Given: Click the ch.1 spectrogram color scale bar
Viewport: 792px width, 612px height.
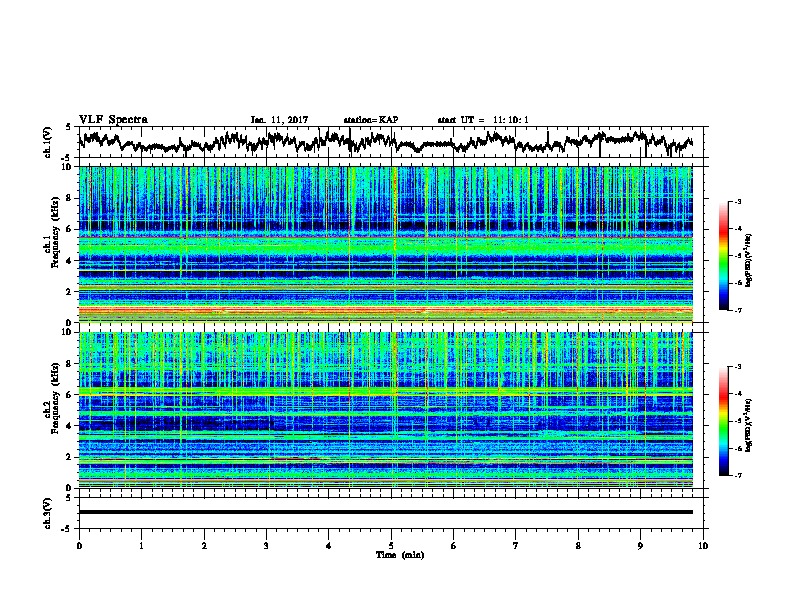Looking at the screenshot, I should pyautogui.click(x=723, y=256).
